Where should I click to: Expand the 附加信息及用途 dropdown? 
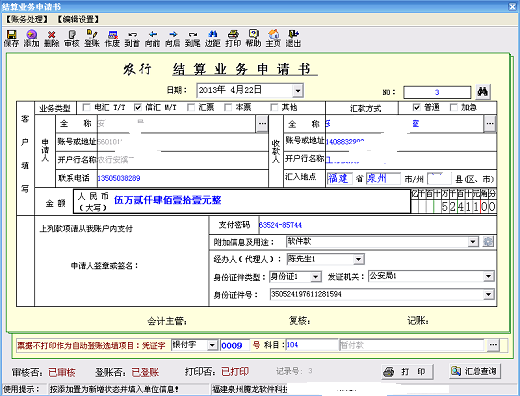[473, 242]
